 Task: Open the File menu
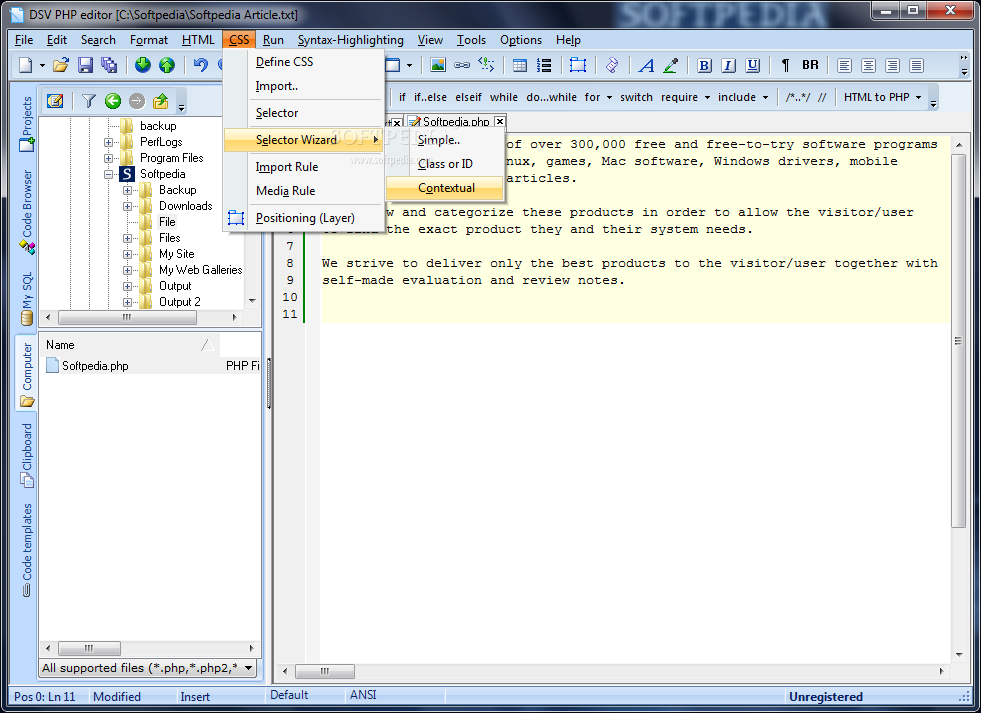[24, 40]
